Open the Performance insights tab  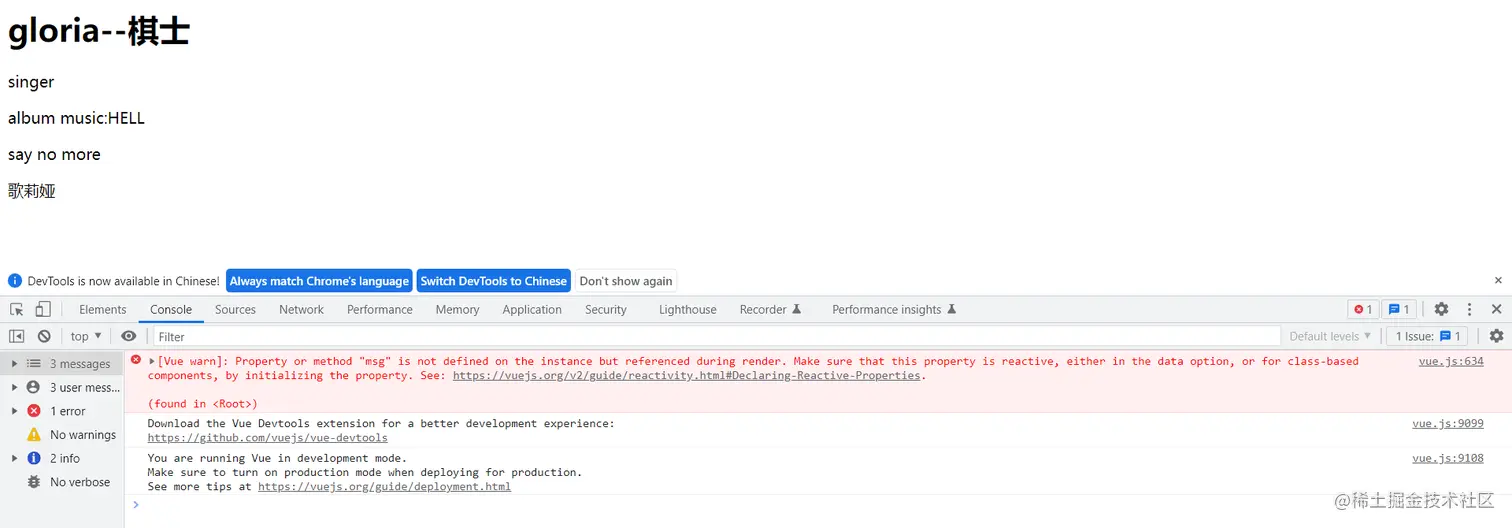click(x=894, y=310)
